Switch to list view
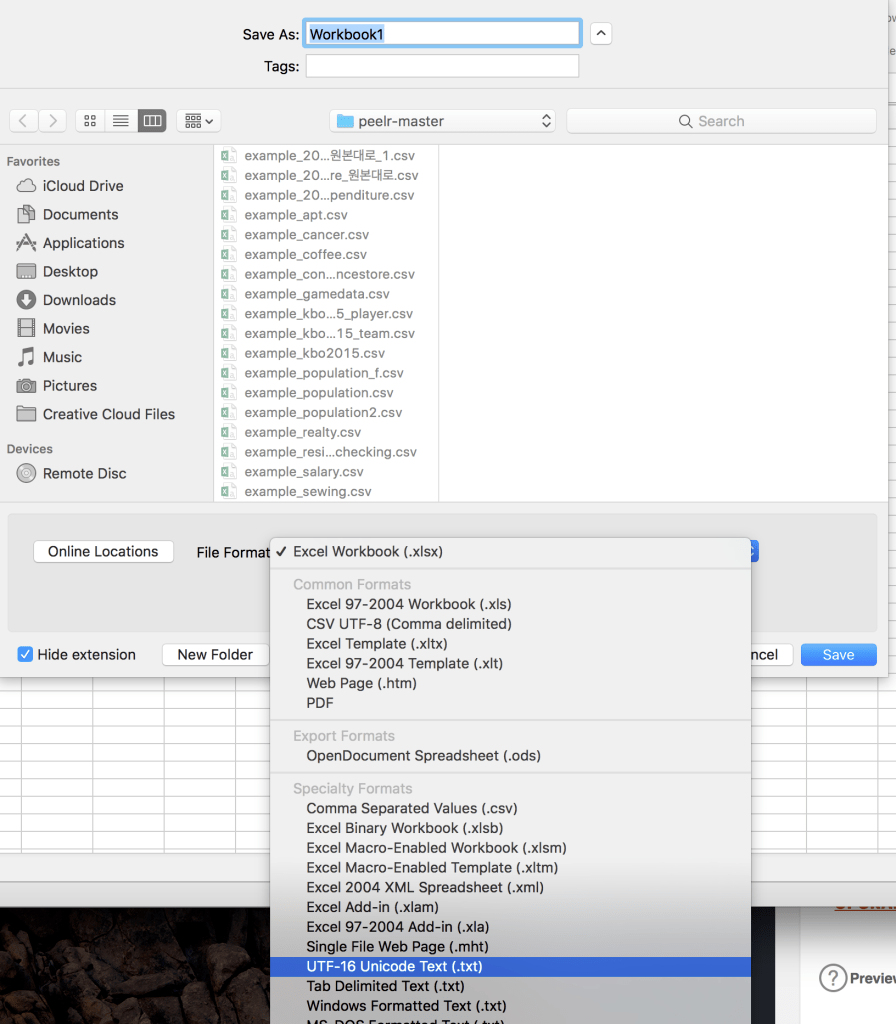The width and height of the screenshot is (896, 1024). (121, 121)
